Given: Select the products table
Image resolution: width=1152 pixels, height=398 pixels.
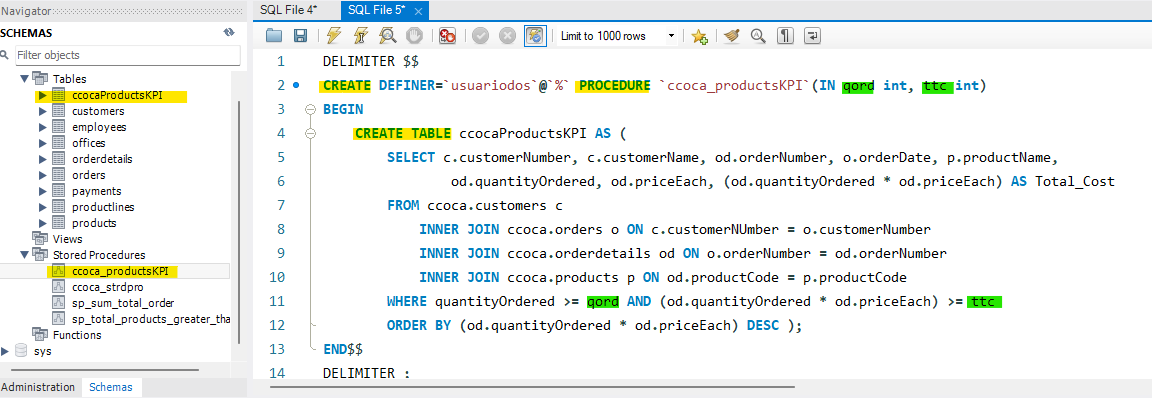Looking at the screenshot, I should tap(94, 222).
